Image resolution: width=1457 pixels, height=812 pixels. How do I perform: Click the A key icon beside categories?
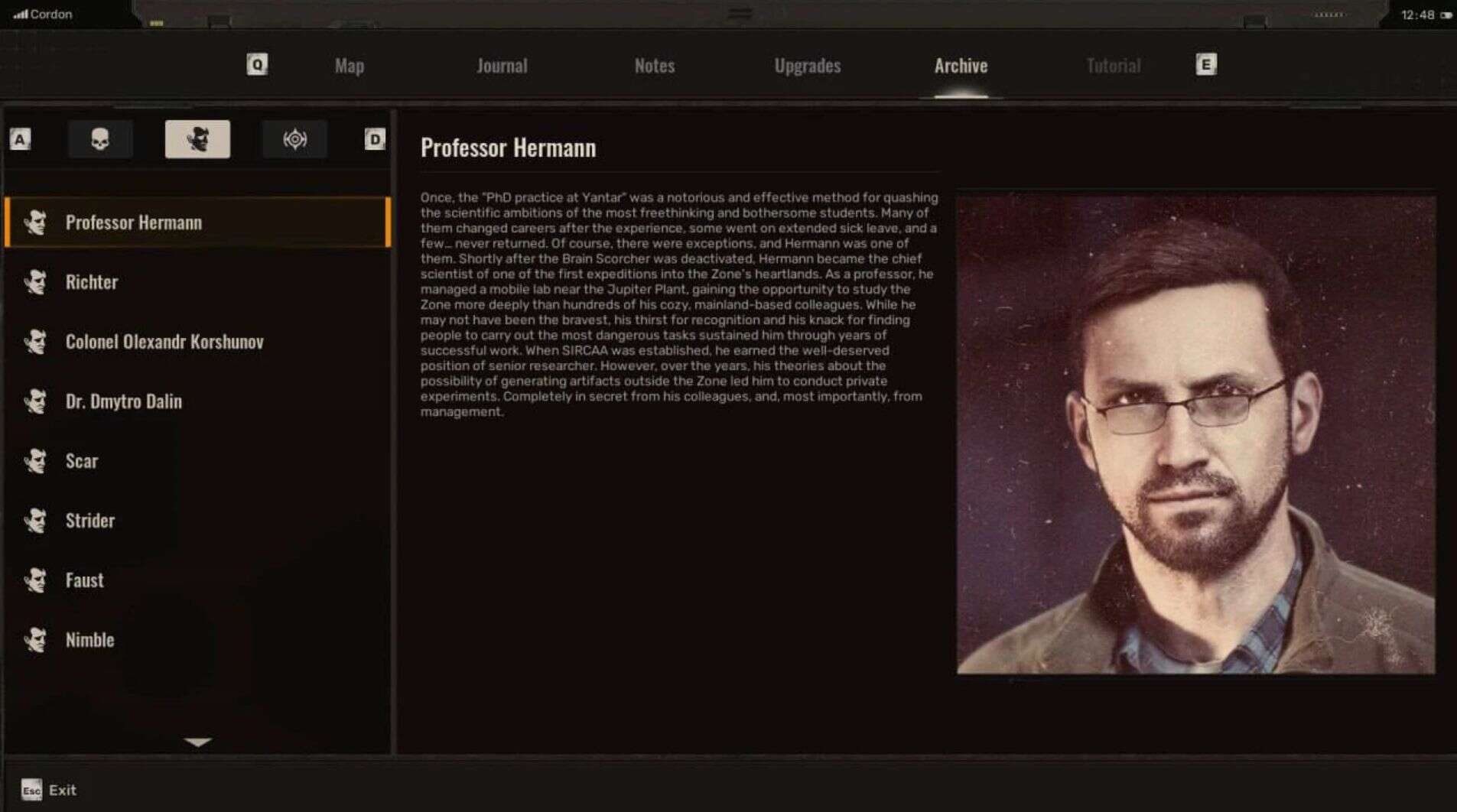pyautogui.click(x=18, y=138)
